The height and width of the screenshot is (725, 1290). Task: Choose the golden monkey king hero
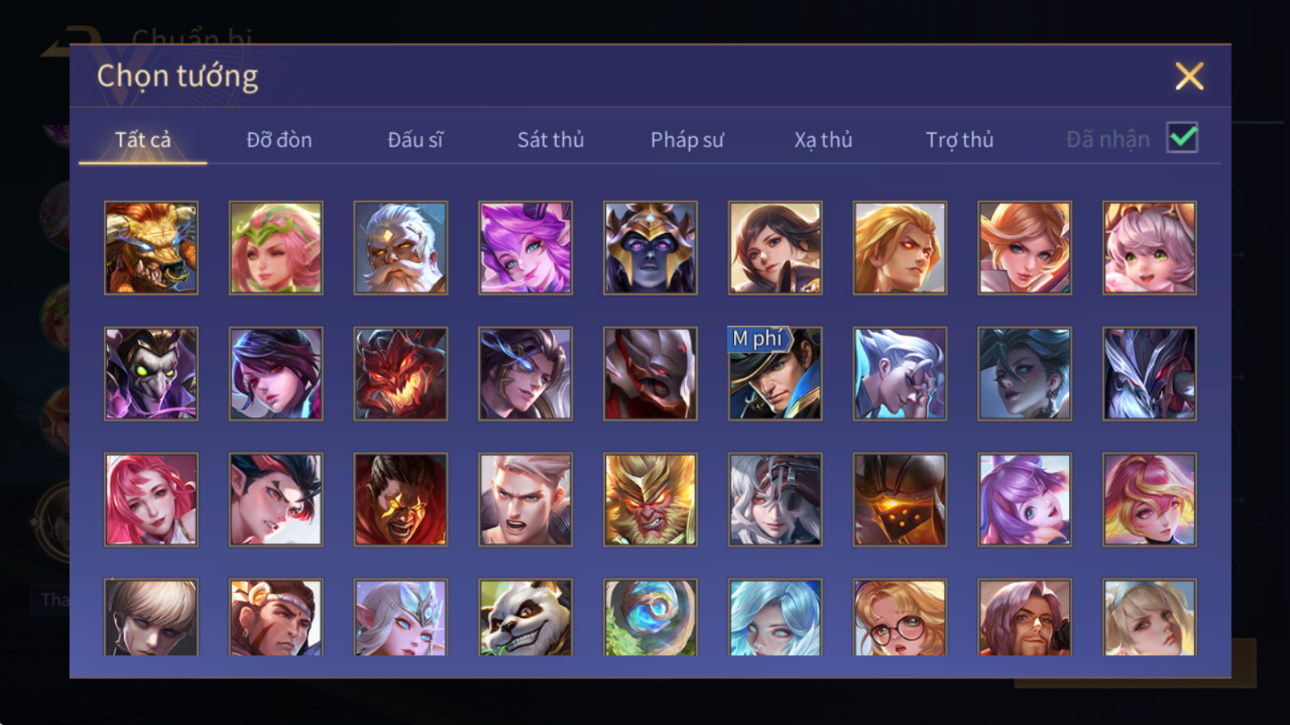[x=650, y=499]
